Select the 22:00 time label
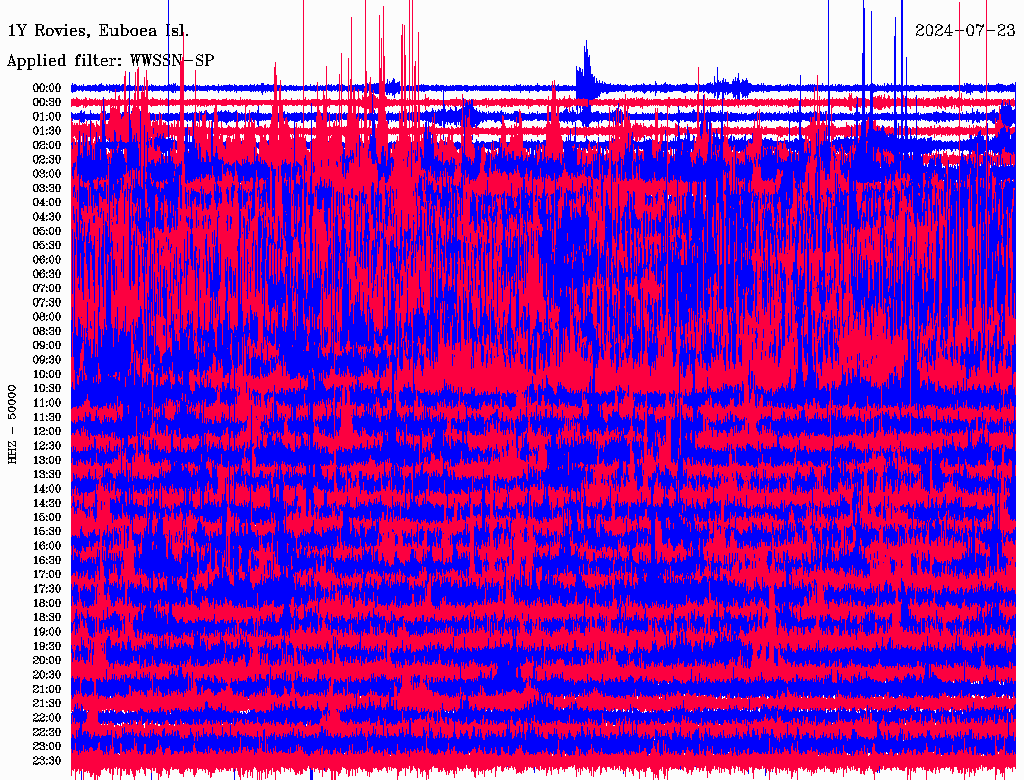This screenshot has height=780, width=1024. tap(48, 718)
